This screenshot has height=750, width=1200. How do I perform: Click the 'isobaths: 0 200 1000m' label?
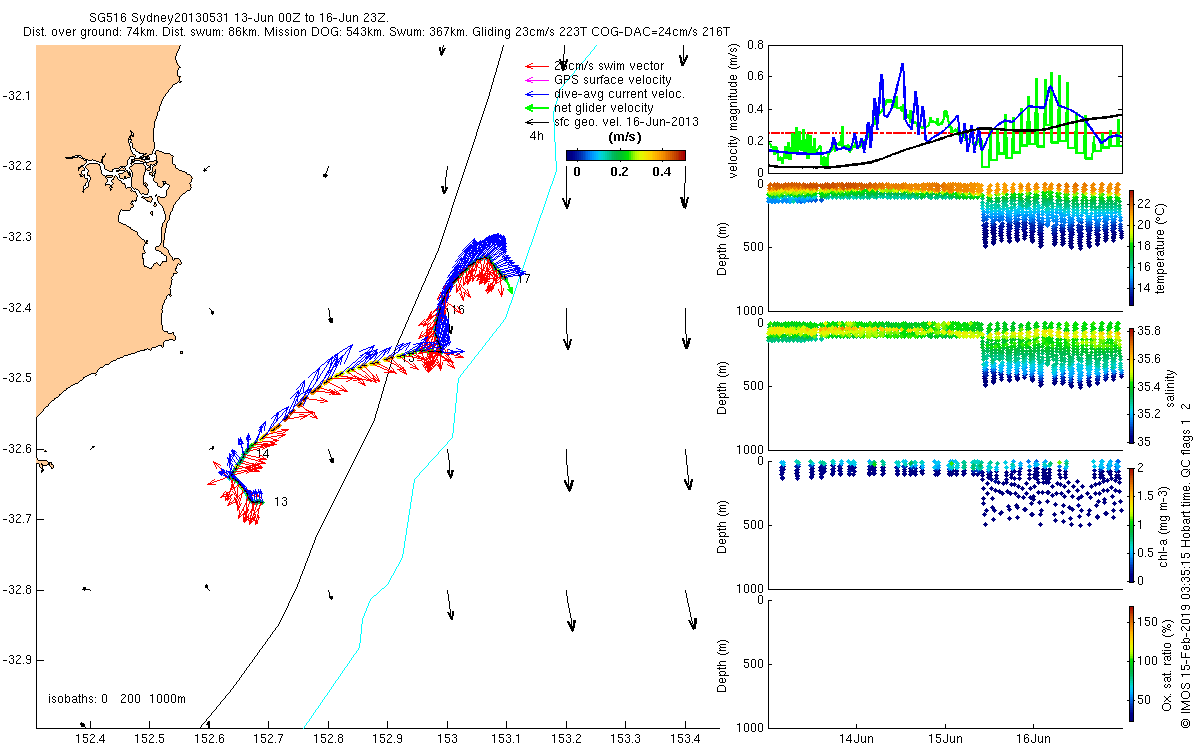click(x=115, y=699)
